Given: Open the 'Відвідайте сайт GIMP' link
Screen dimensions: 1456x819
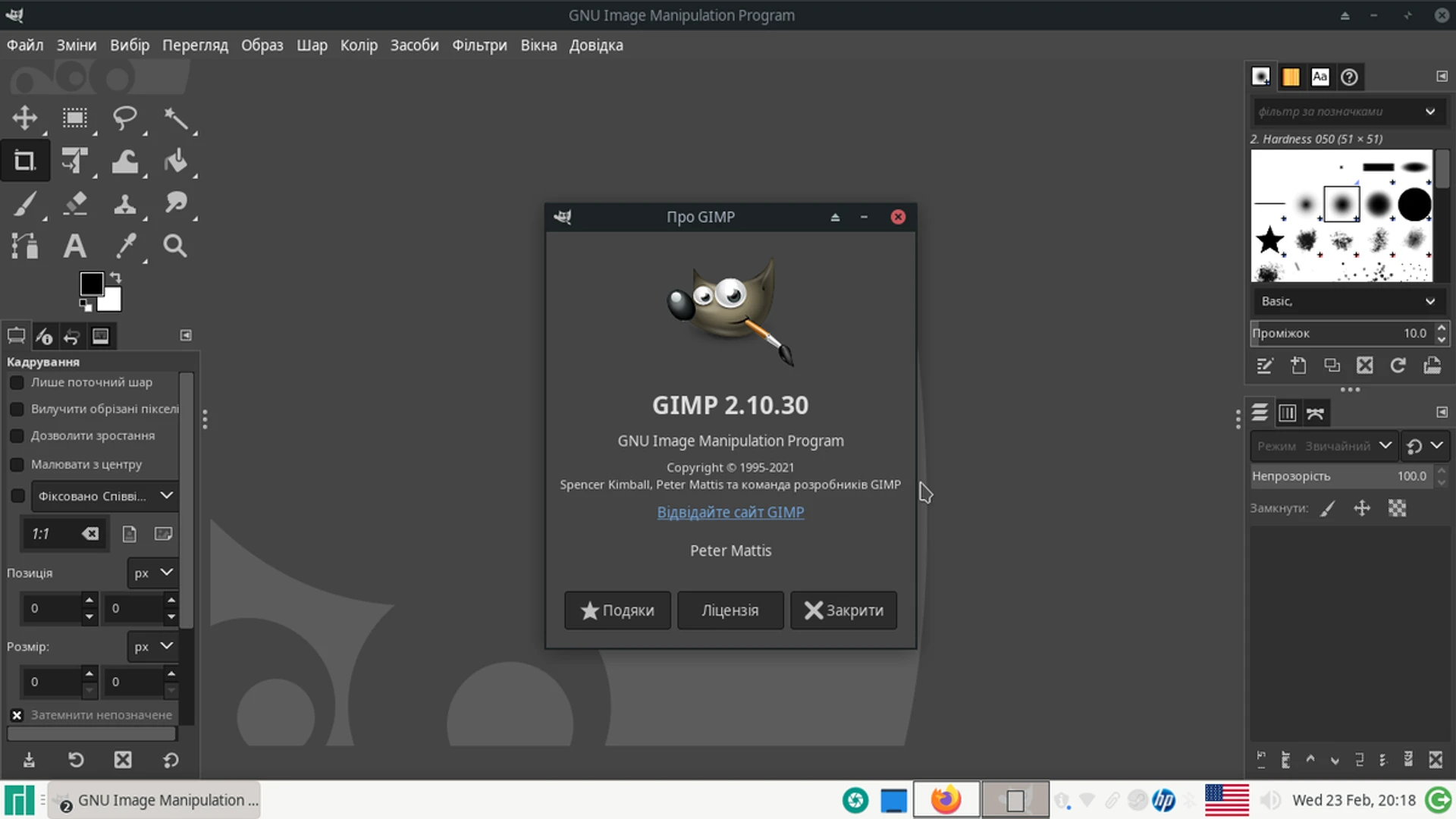Looking at the screenshot, I should [730, 512].
